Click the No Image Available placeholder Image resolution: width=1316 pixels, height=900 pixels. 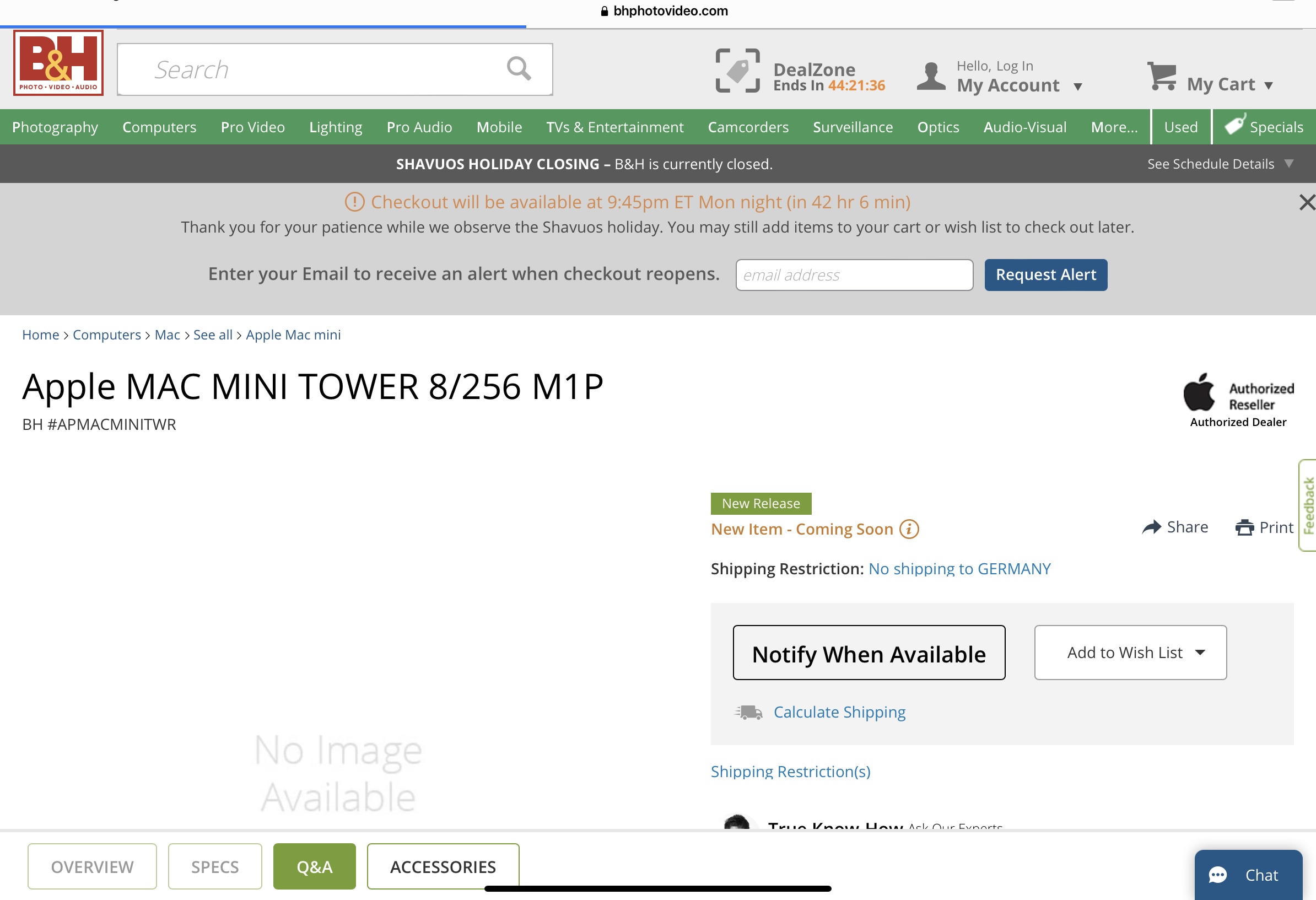pyautogui.click(x=338, y=773)
